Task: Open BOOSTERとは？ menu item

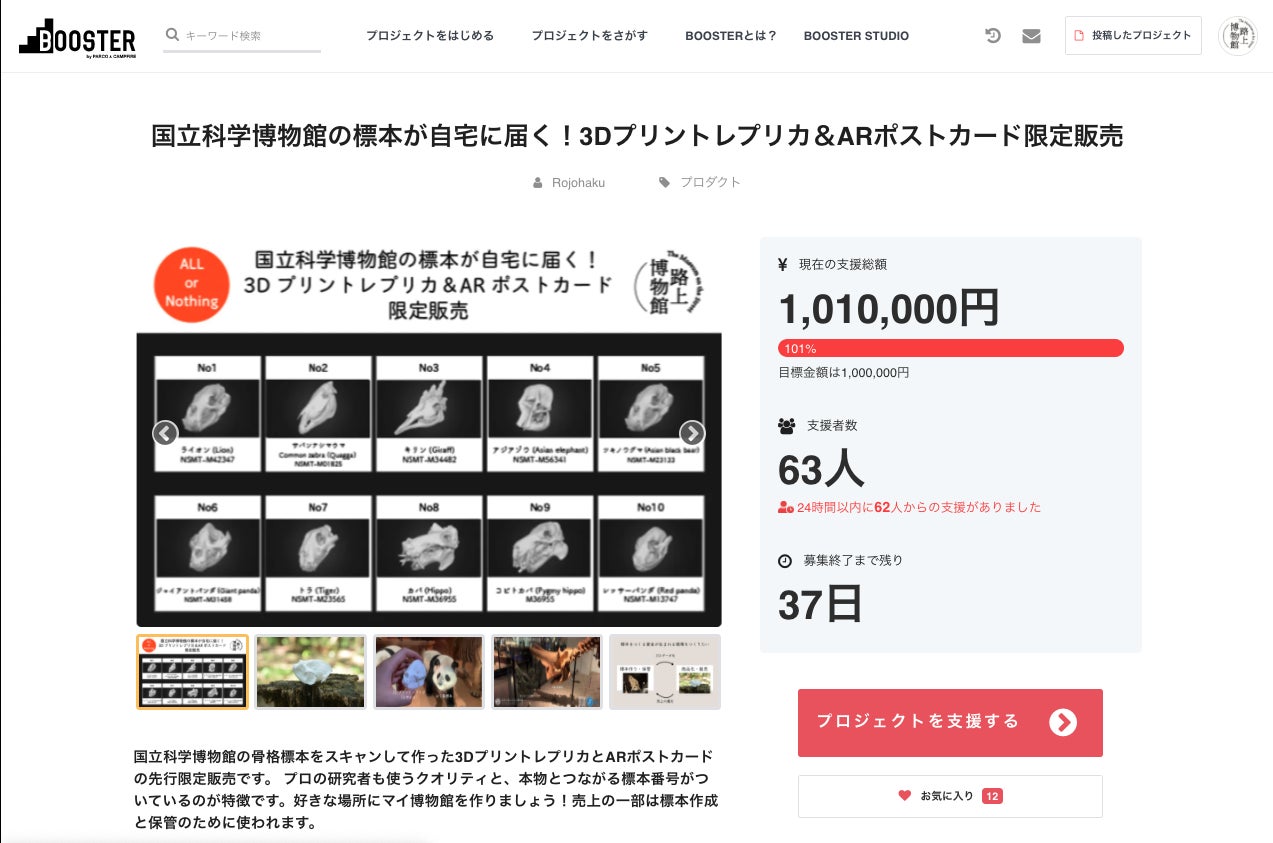Action: click(x=731, y=36)
